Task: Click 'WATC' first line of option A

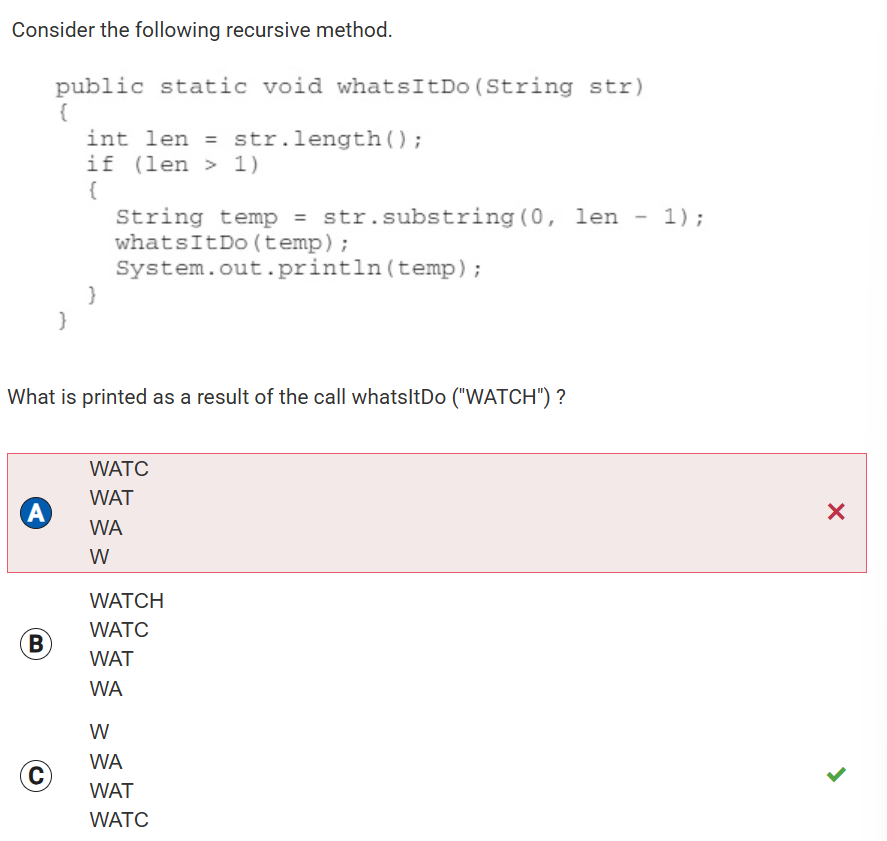Action: click(x=119, y=469)
